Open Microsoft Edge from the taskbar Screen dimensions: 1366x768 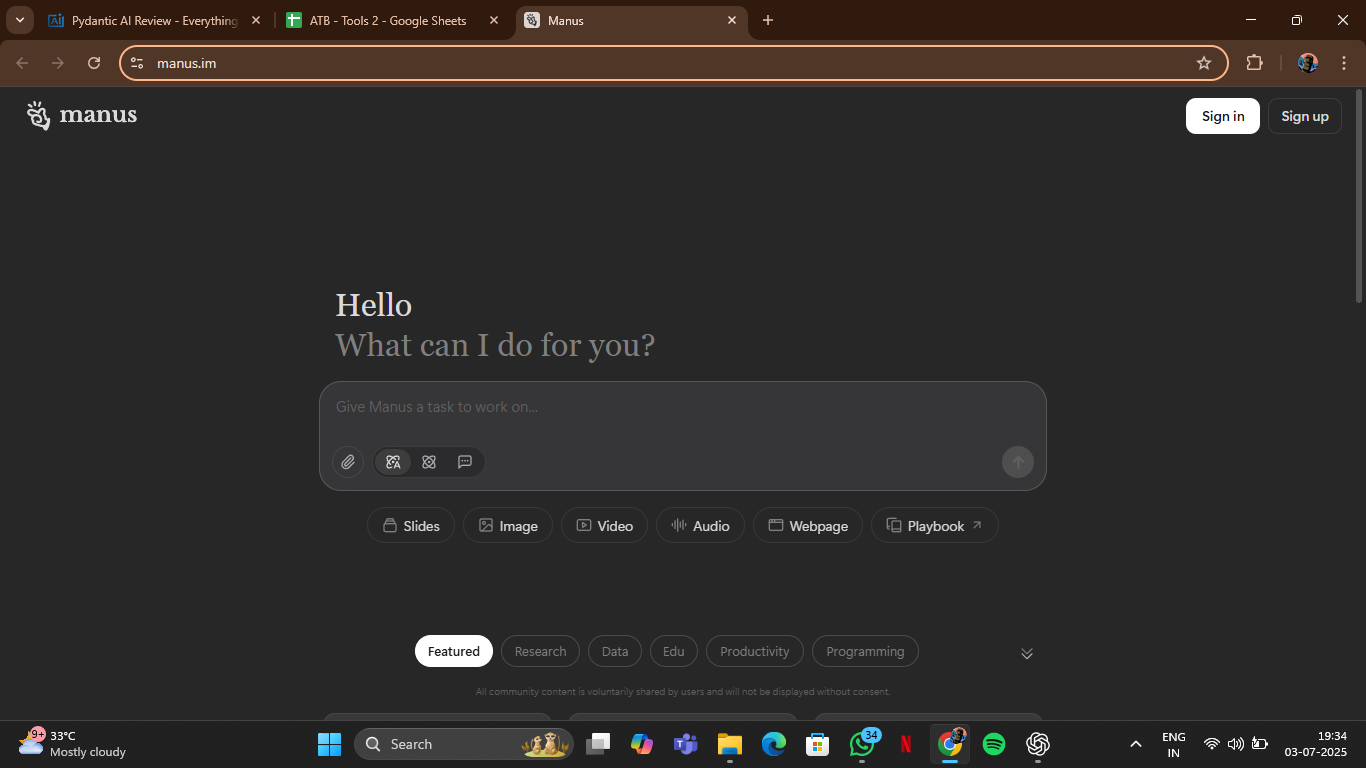(x=773, y=744)
